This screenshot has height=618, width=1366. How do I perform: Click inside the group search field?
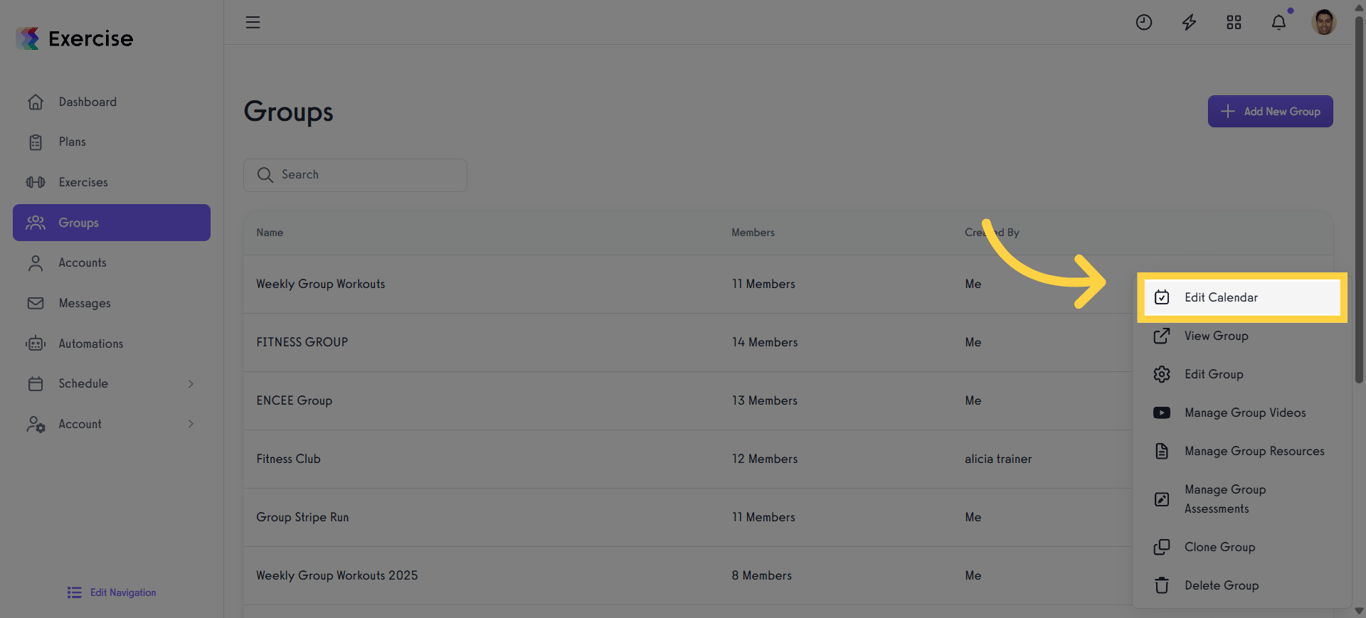(x=355, y=175)
